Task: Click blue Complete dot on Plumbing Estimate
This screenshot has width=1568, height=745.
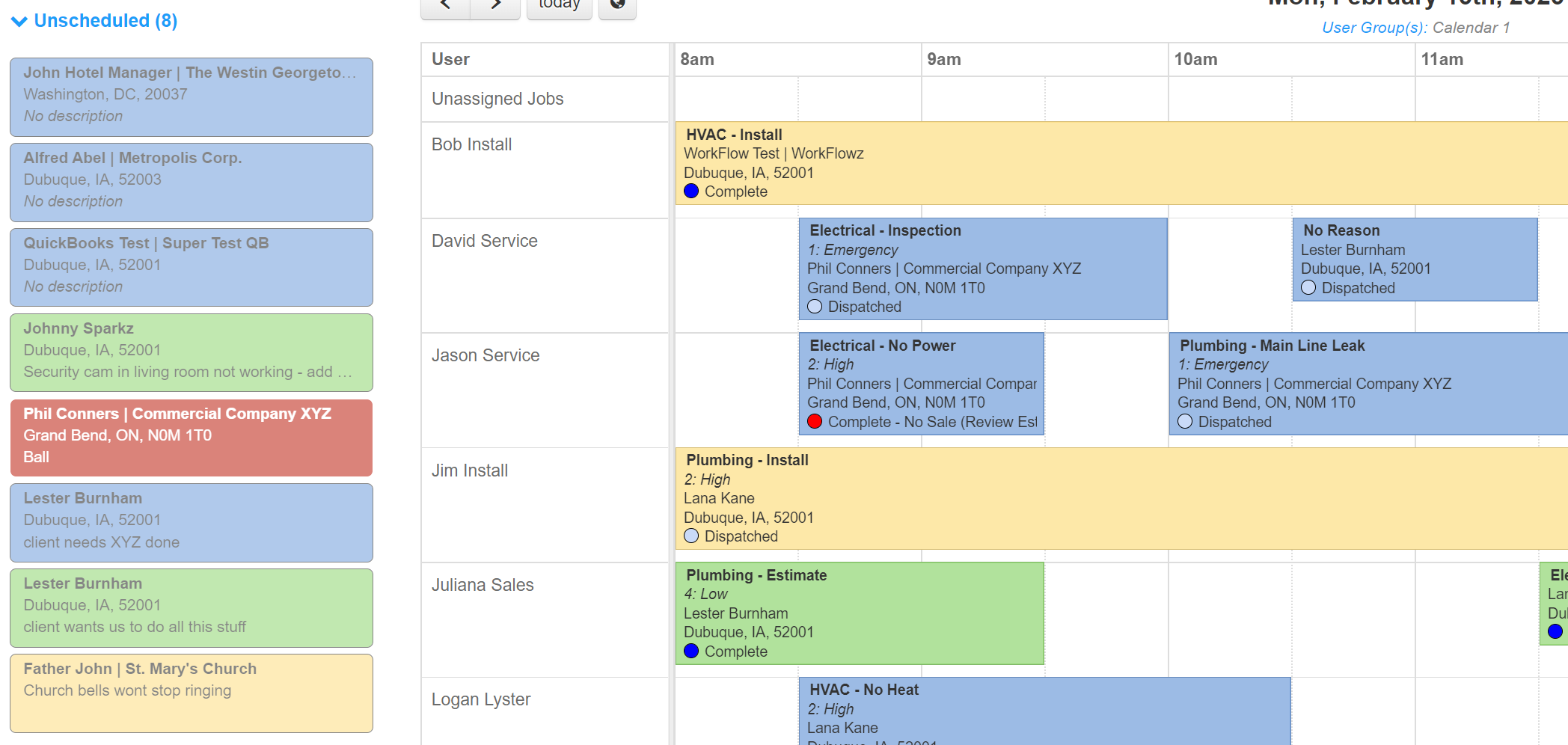Action: click(691, 652)
